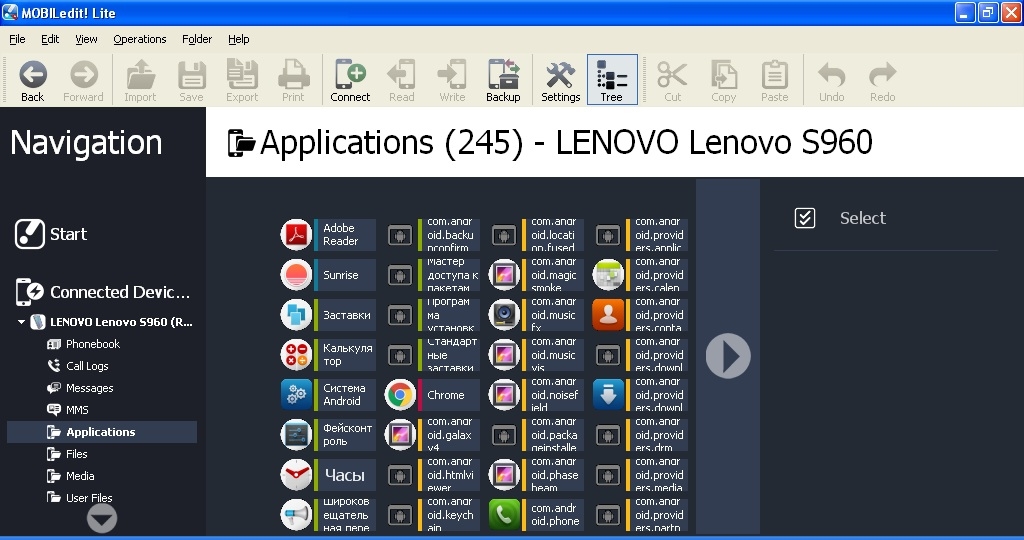Open the File menu
1024x540 pixels.
click(17, 39)
